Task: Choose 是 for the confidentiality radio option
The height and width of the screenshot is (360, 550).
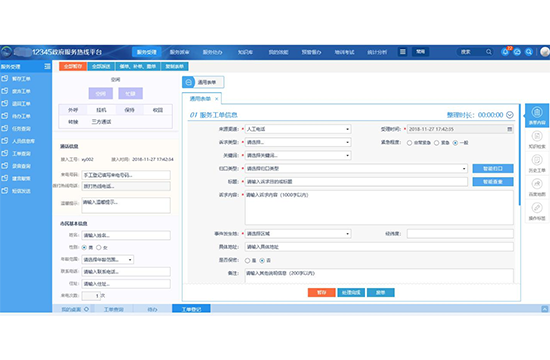Action: (247, 260)
